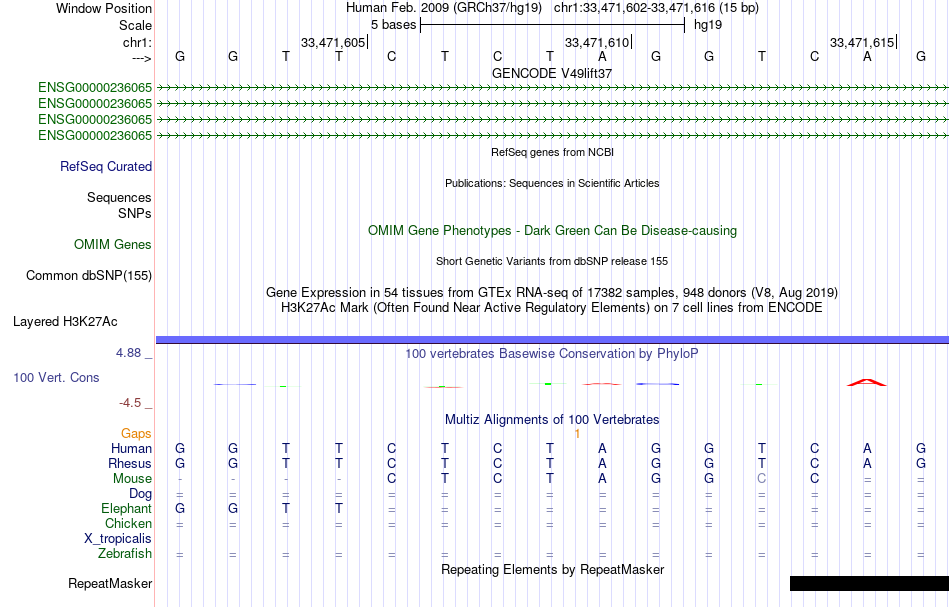Click the chr1: base position label
The width and height of the screenshot is (950, 607).
[x=137, y=42]
